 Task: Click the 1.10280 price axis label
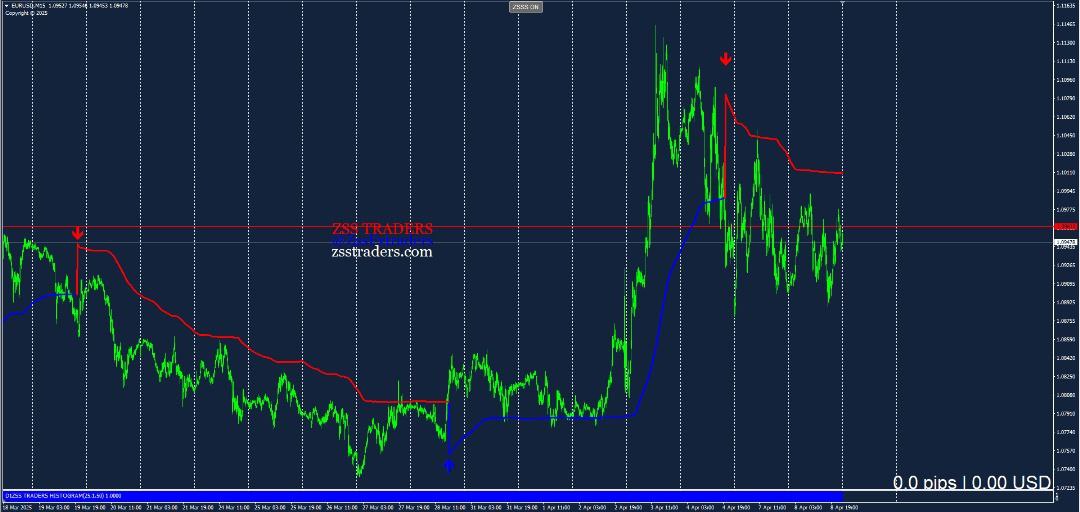(1066, 154)
